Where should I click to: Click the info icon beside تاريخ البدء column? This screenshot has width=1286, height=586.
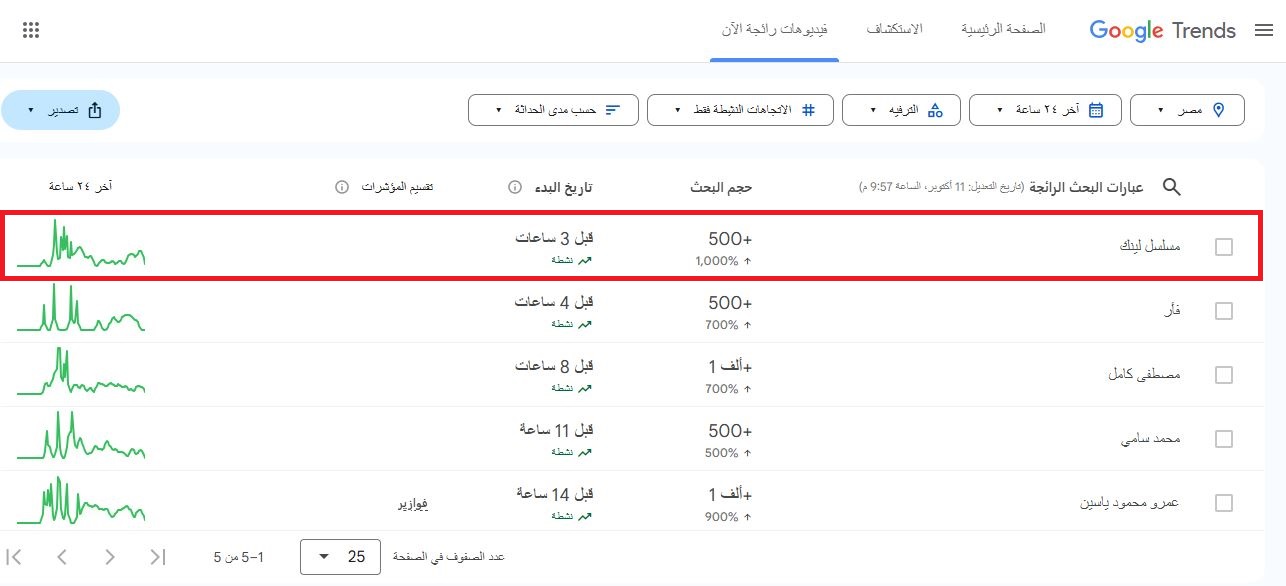coord(515,186)
